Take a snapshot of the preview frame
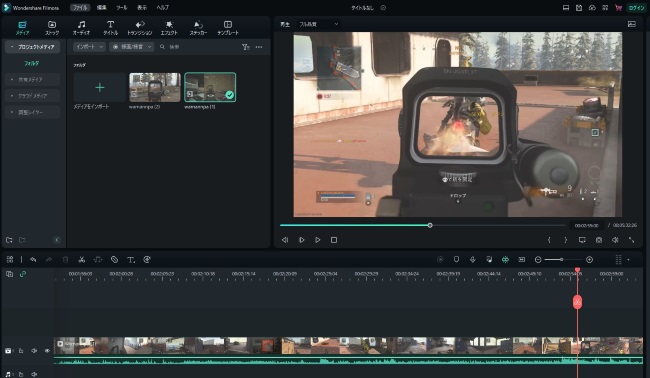The image size is (650, 378). tap(599, 240)
